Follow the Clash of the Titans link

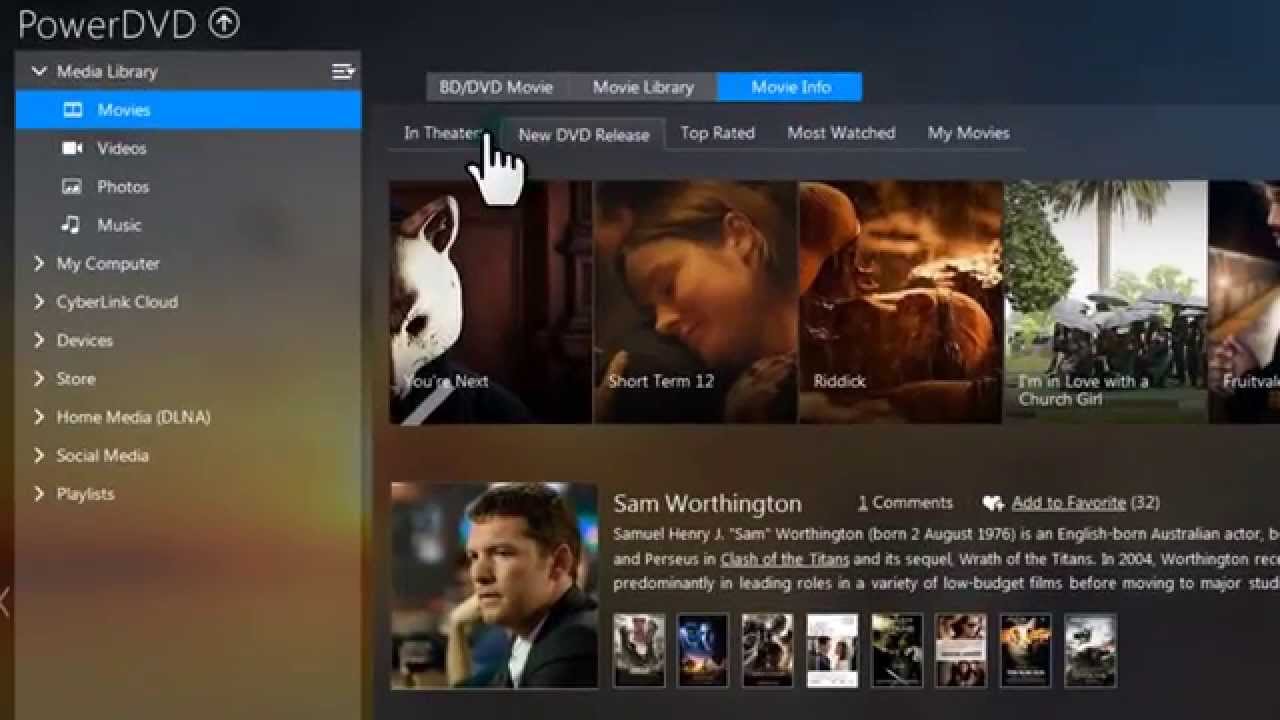tap(785, 559)
